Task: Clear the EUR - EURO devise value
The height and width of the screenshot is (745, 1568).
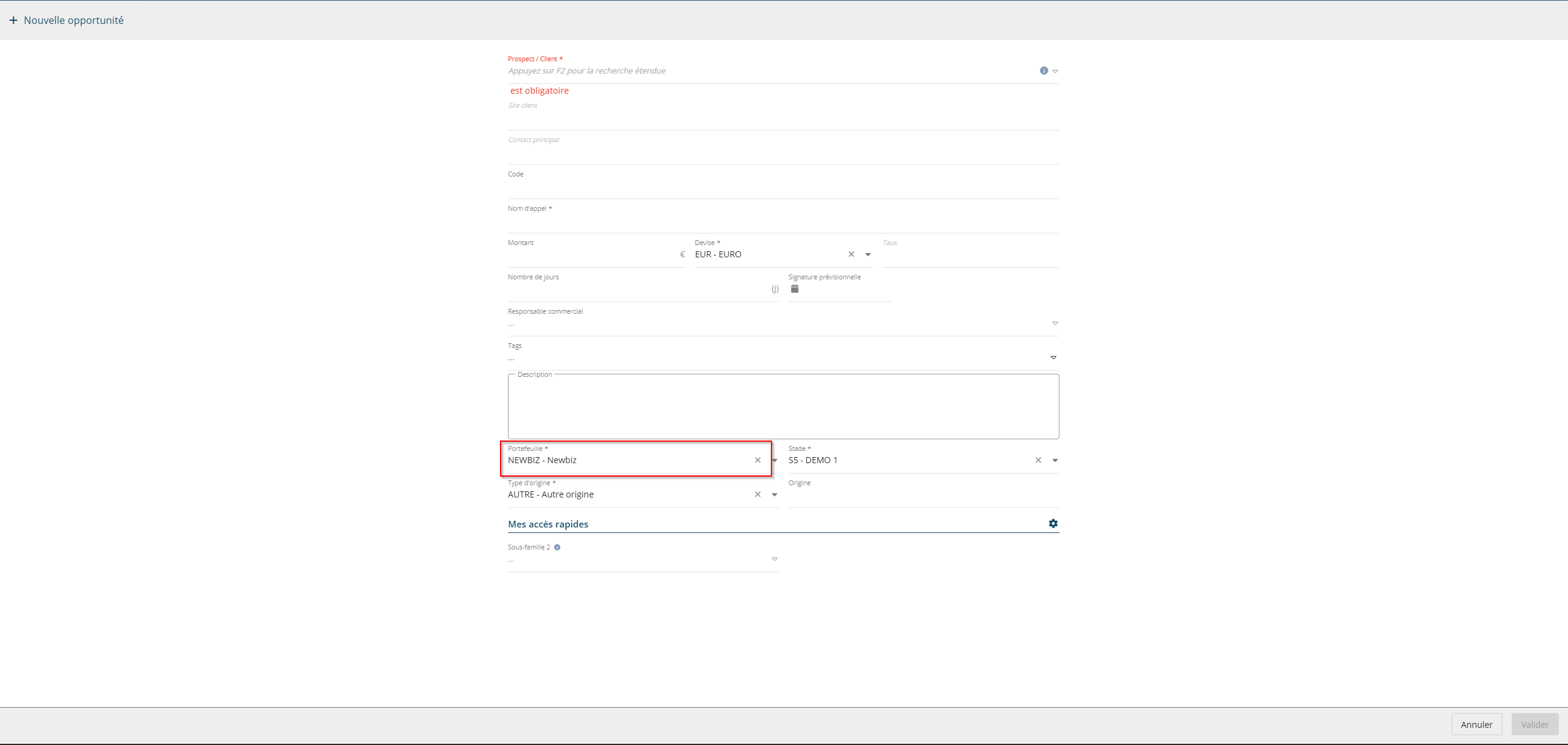Action: [851, 254]
